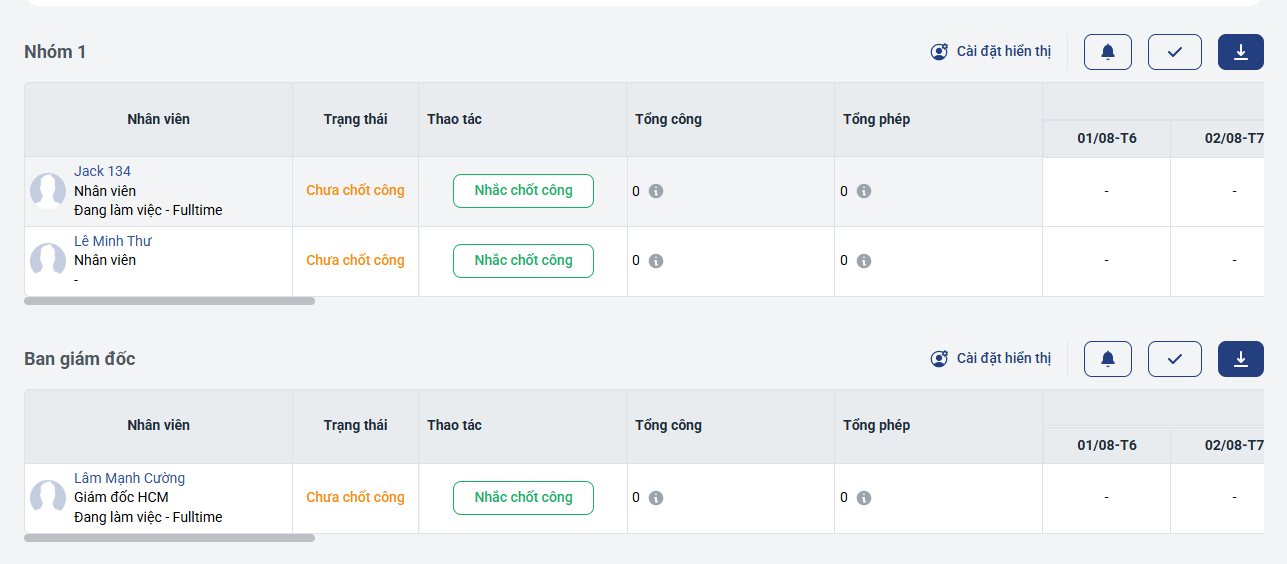Click the Ban giám đốc table horizontal scrollbar
Viewport: 1287px width, 564px height.
pos(169,538)
